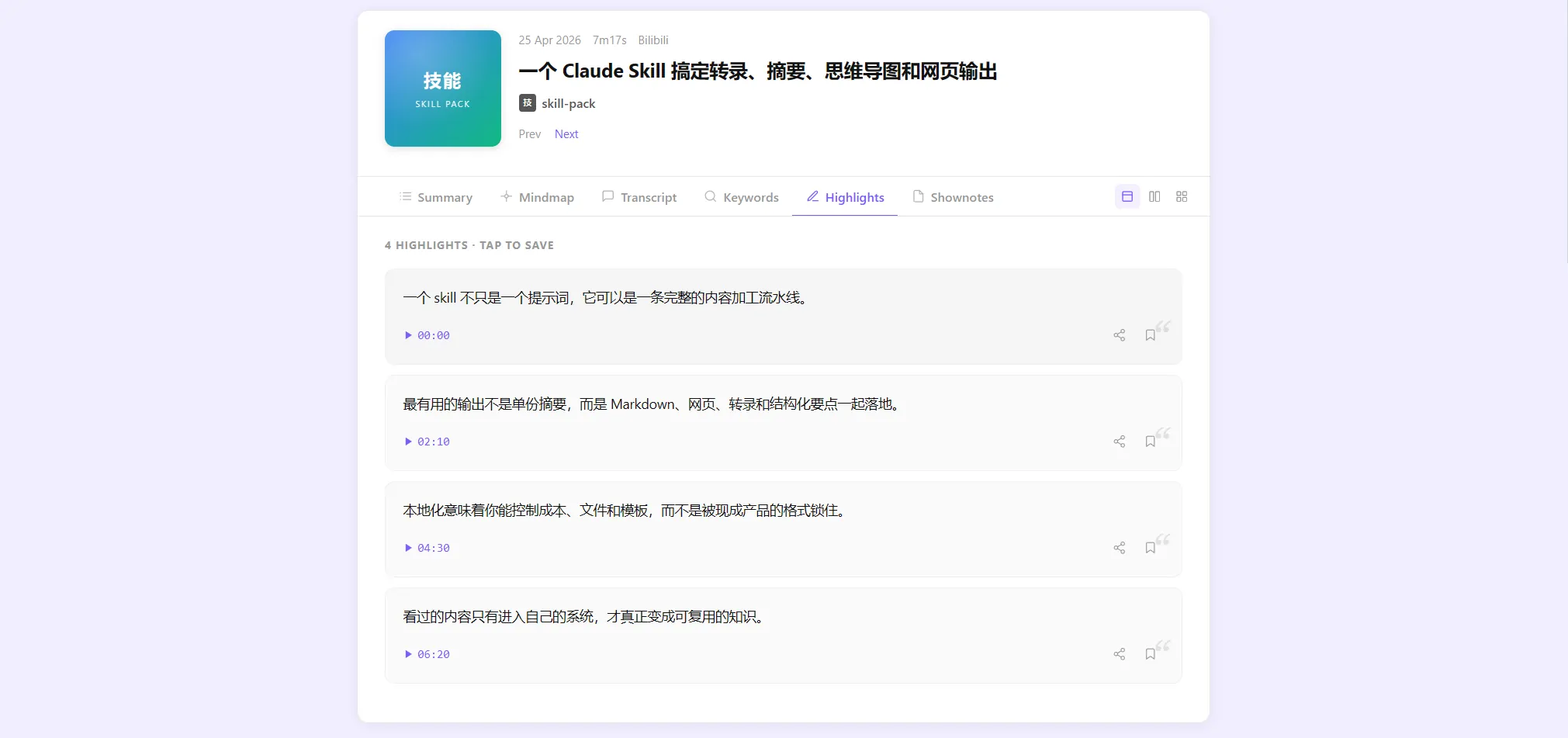This screenshot has width=1568, height=738.
Task: Click the '4 HIGHLIGHTS · TAP TO SAVE' heading
Action: point(469,245)
